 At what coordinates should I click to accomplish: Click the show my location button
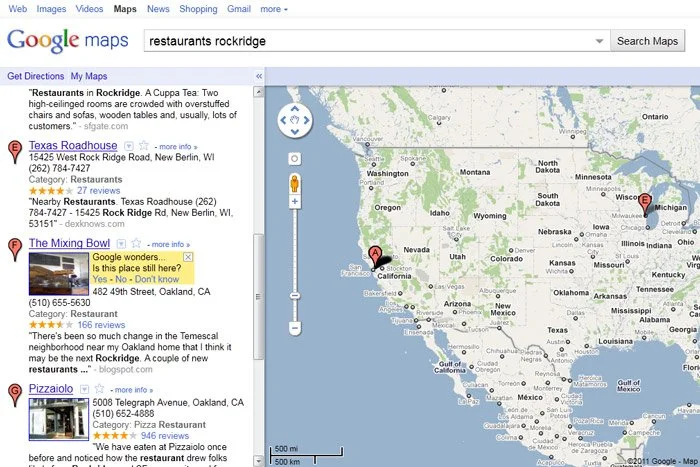click(294, 158)
